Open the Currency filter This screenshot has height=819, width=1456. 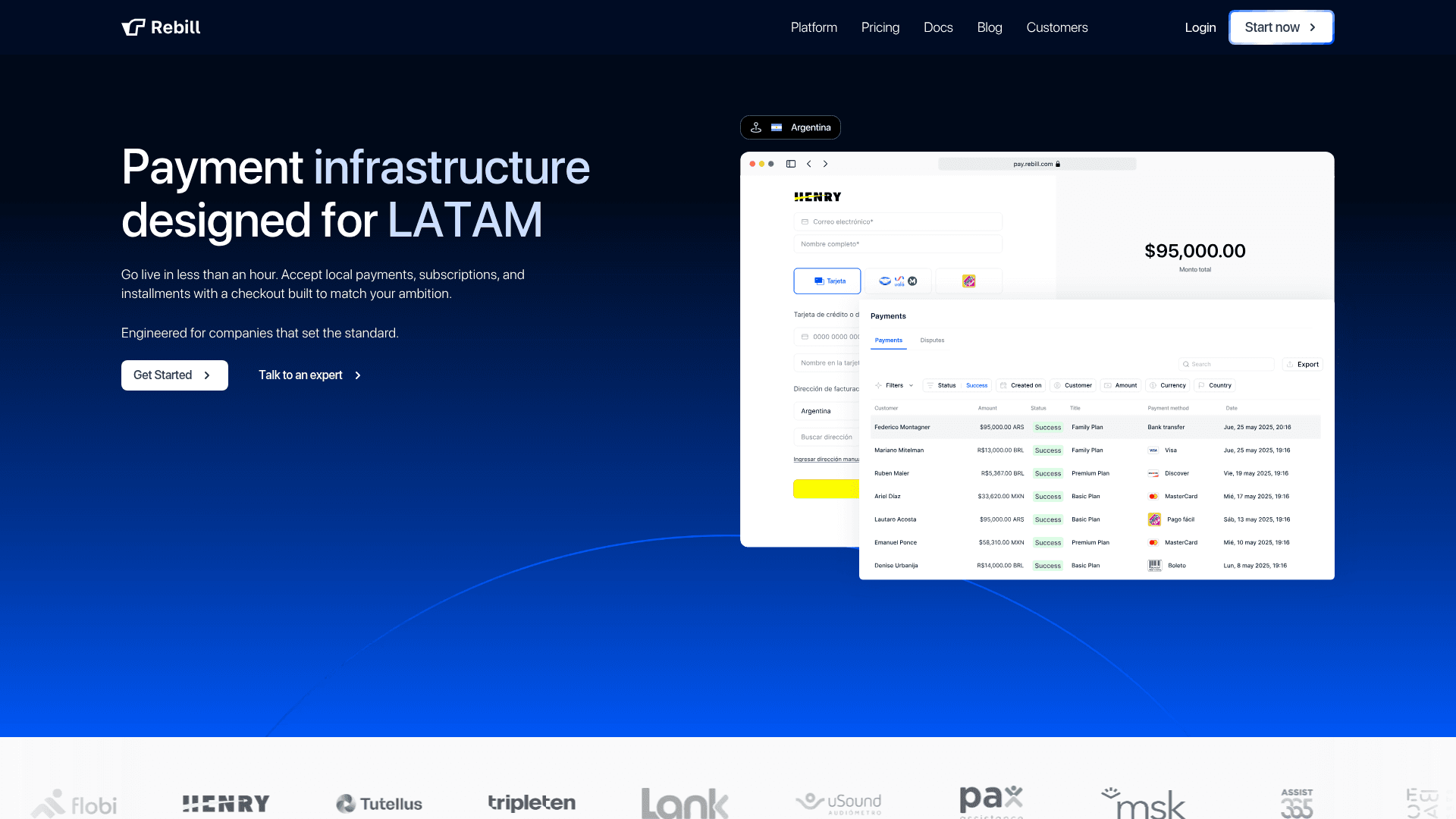pos(1168,385)
